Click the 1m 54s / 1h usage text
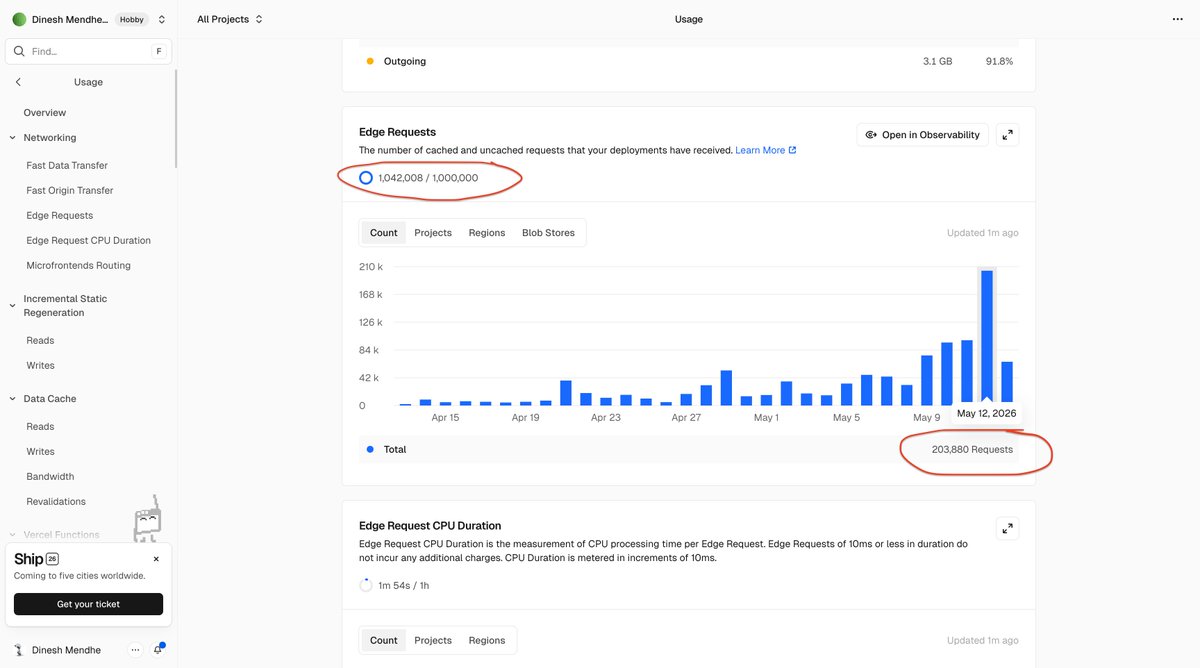Image resolution: width=1200 pixels, height=668 pixels. tap(404, 586)
